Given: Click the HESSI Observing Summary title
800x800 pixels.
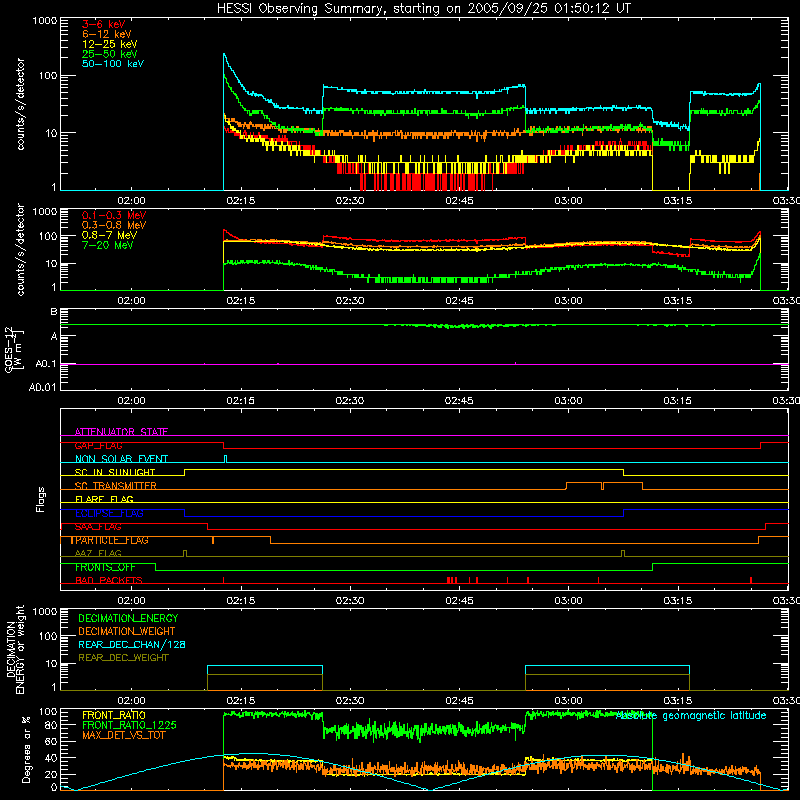Looking at the screenshot, I should click(423, 8).
